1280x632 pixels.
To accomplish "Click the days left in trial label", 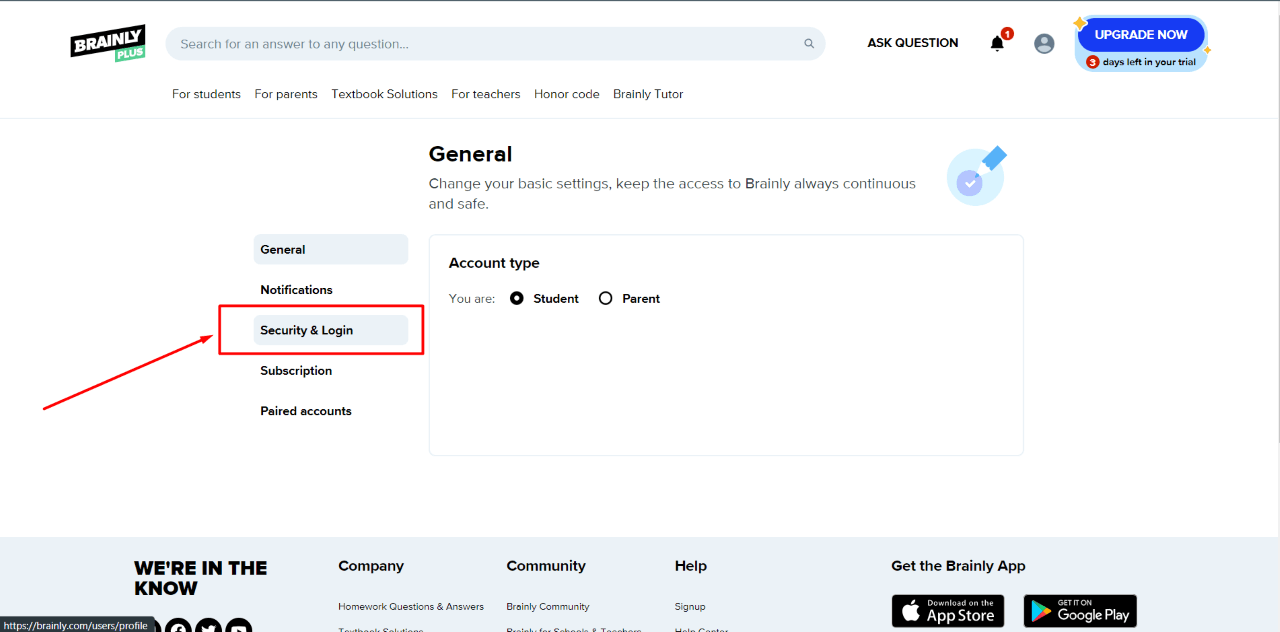I will [x=1141, y=62].
